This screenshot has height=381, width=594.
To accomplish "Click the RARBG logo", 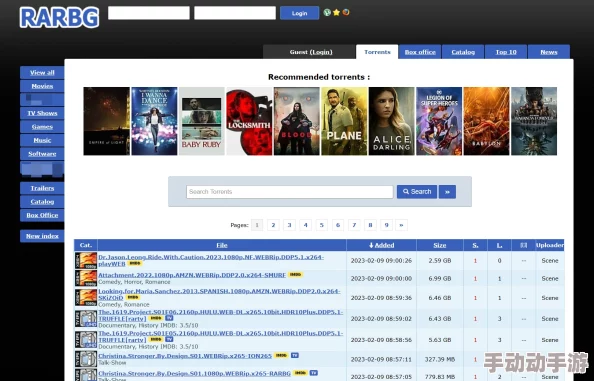I will [x=59, y=17].
